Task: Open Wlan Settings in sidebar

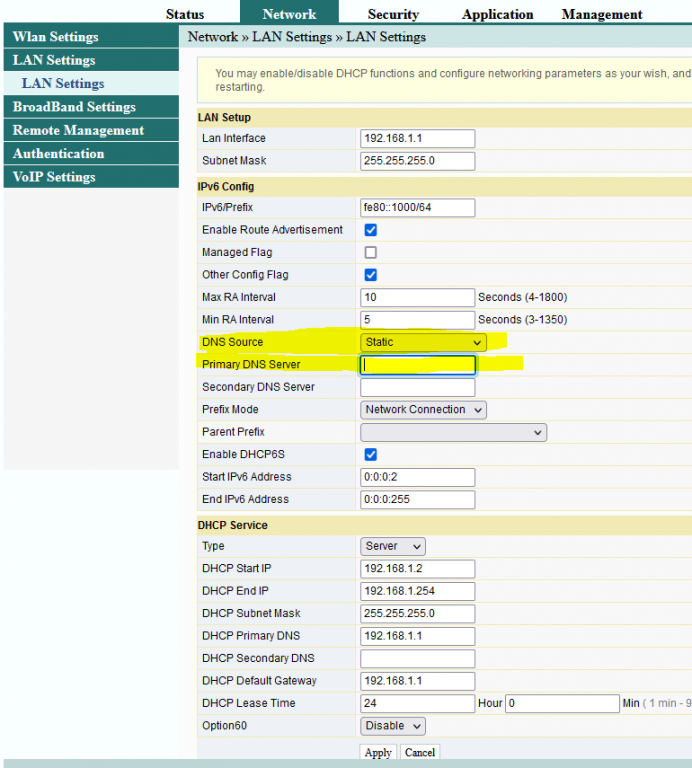Action: (x=56, y=37)
